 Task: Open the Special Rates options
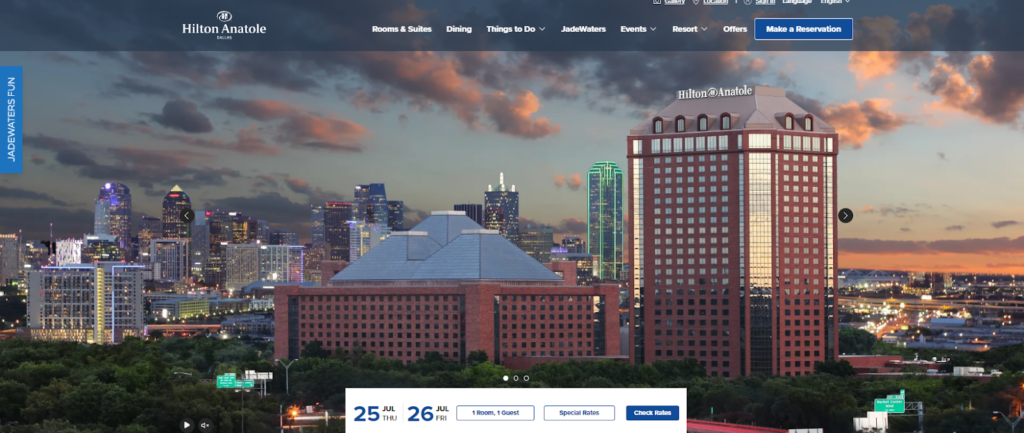pyautogui.click(x=579, y=413)
